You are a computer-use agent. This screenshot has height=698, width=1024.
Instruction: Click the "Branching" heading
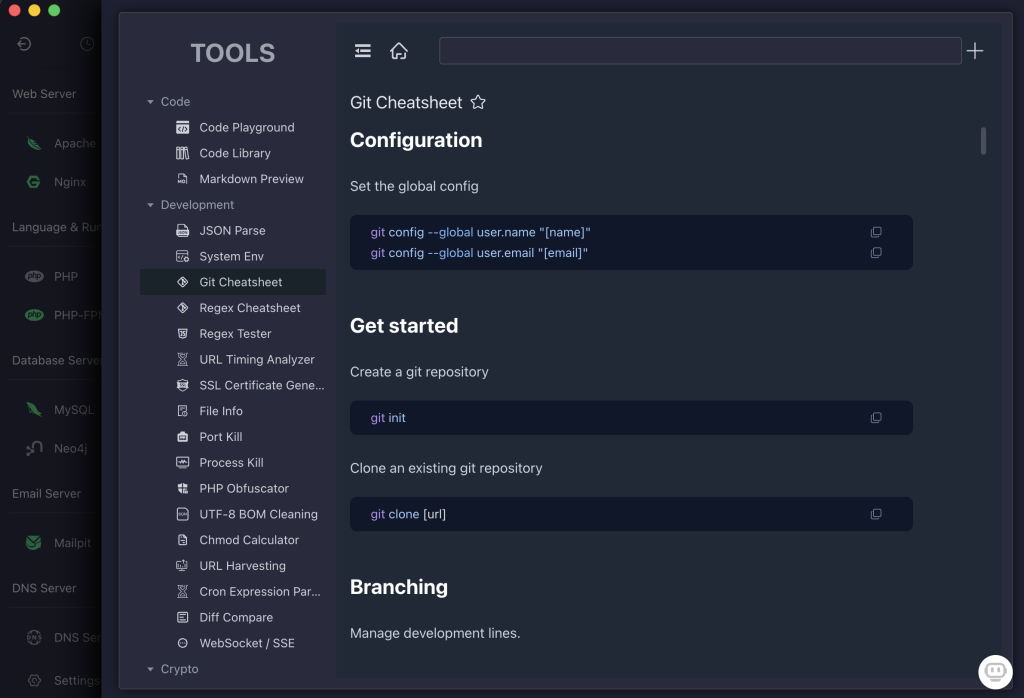[398, 587]
